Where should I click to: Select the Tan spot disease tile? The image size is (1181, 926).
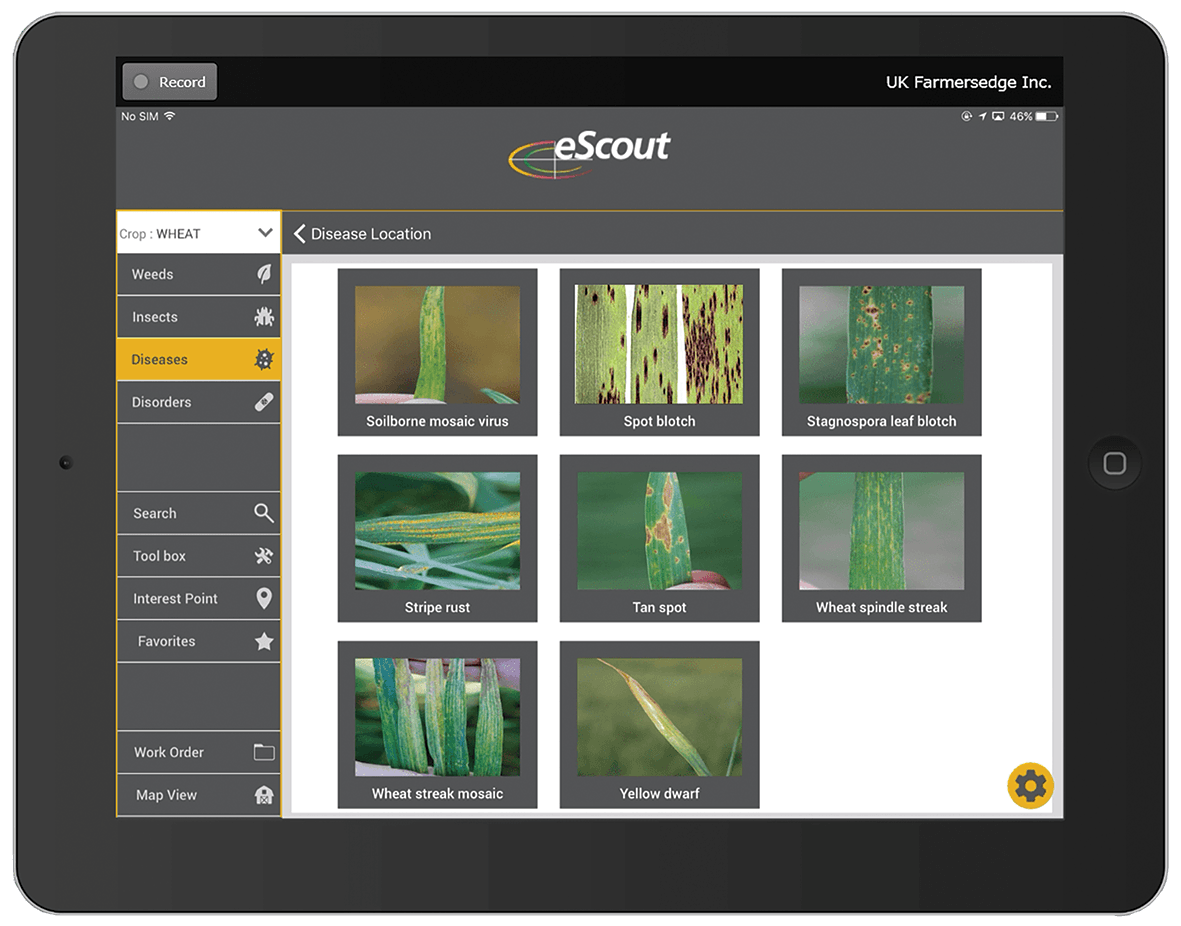[659, 538]
